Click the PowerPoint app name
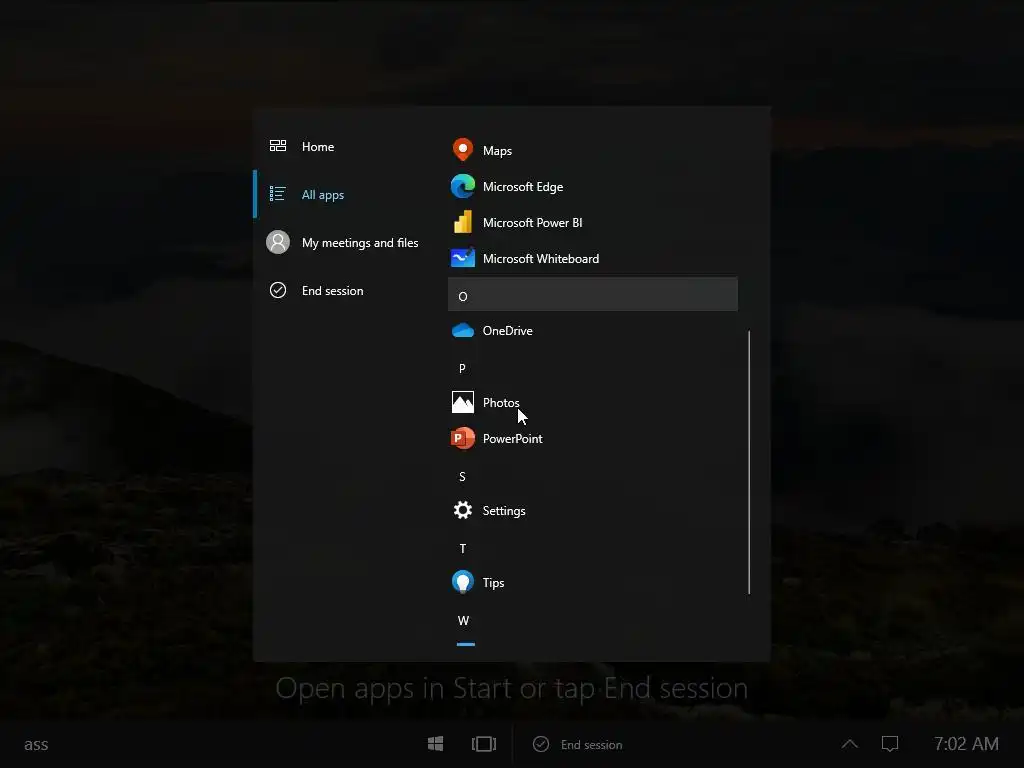The height and width of the screenshot is (768, 1024). point(513,439)
